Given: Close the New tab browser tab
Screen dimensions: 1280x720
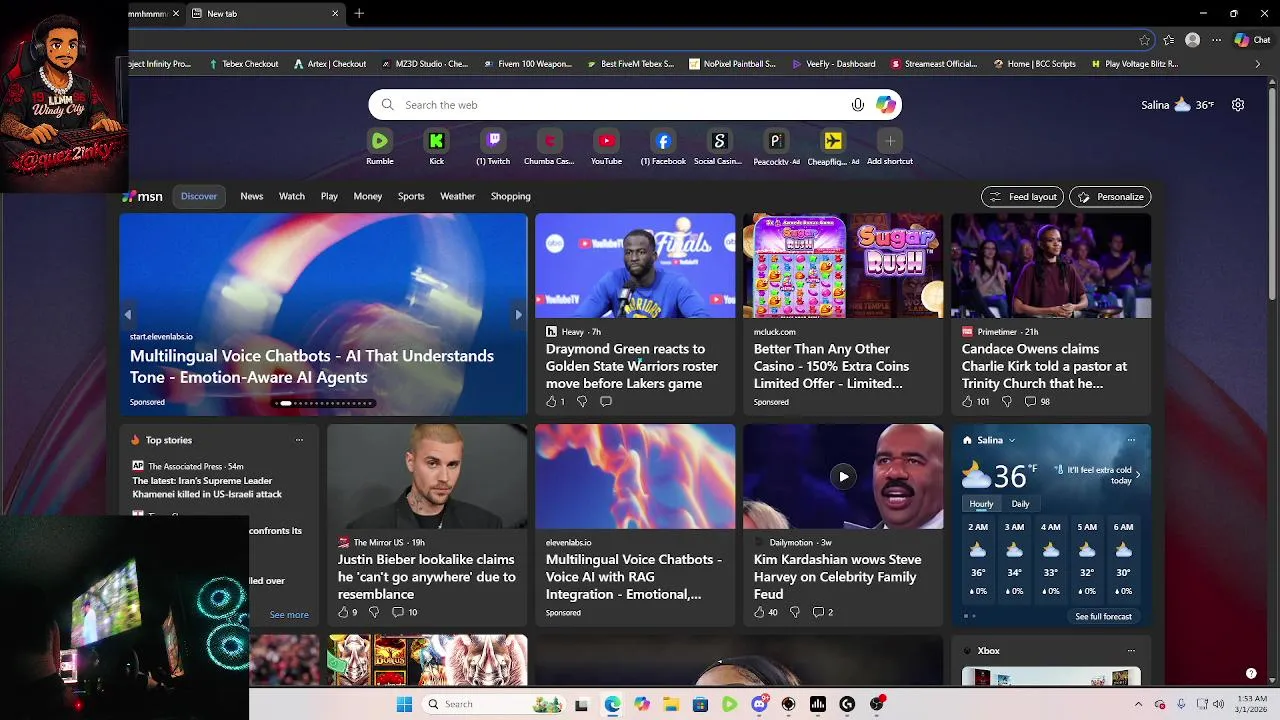Looking at the screenshot, I should (x=335, y=13).
